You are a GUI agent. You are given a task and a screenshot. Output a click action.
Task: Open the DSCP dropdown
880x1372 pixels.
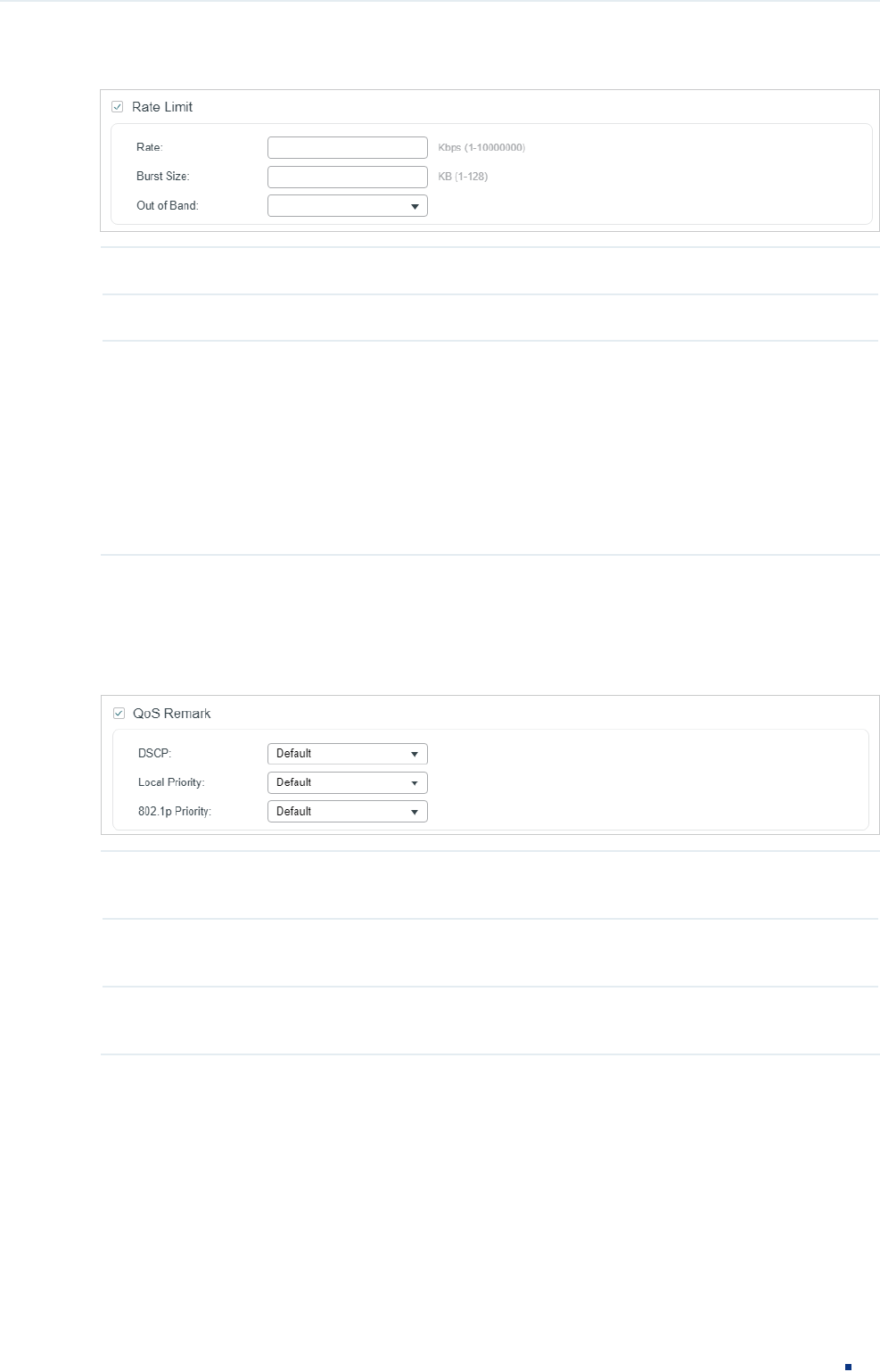tap(348, 754)
